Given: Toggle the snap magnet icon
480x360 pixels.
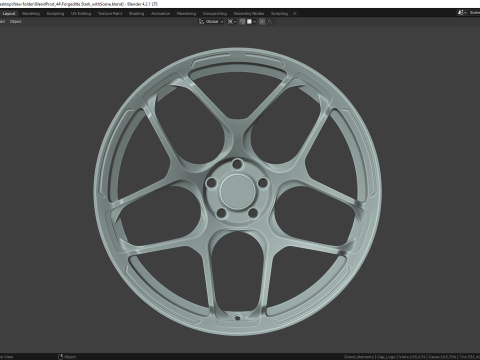Looking at the screenshot, I should pos(242,22).
